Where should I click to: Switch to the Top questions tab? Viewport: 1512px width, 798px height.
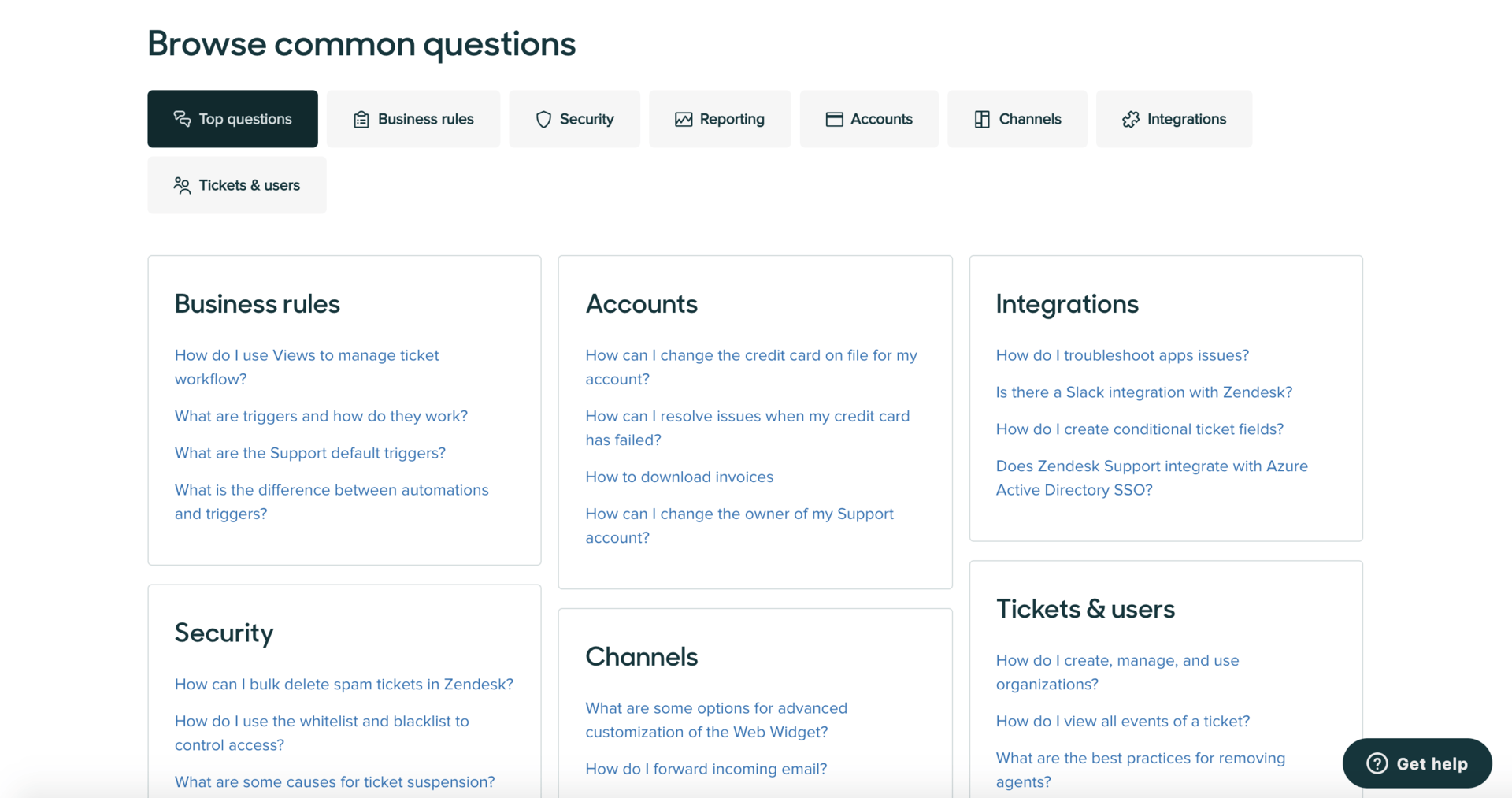(x=232, y=119)
